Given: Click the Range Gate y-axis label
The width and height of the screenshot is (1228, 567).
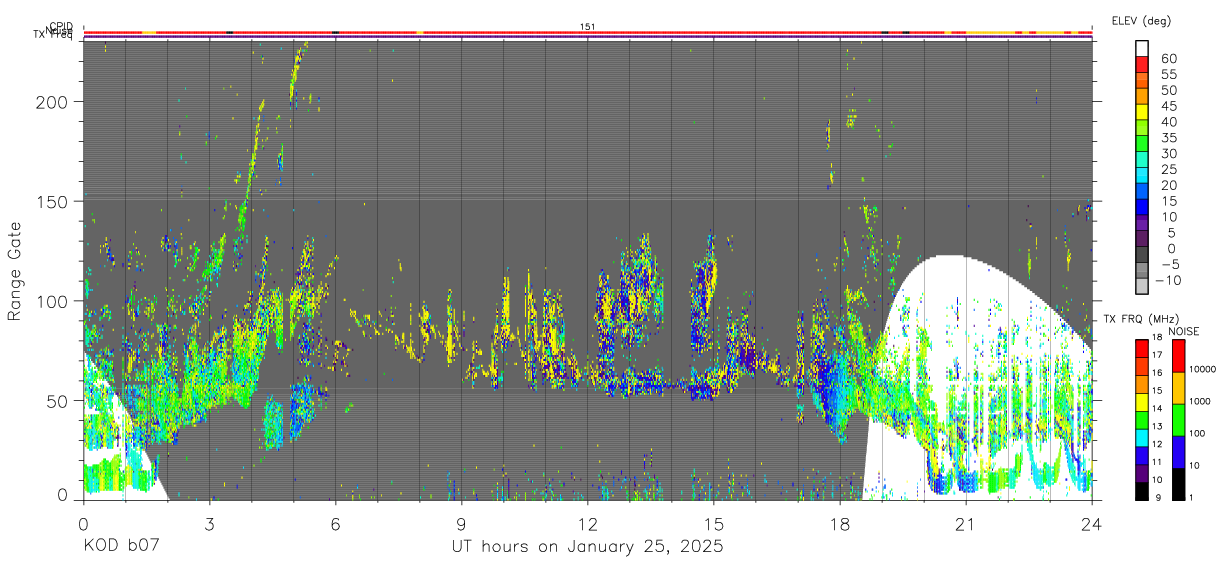Looking at the screenshot, I should [x=15, y=272].
